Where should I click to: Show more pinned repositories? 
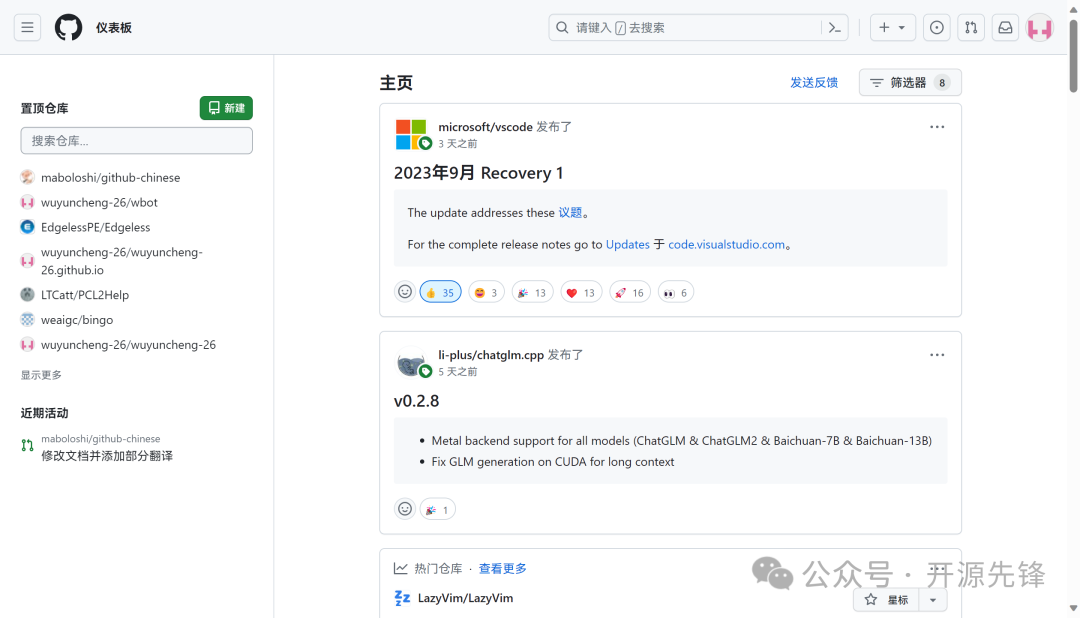(x=41, y=375)
